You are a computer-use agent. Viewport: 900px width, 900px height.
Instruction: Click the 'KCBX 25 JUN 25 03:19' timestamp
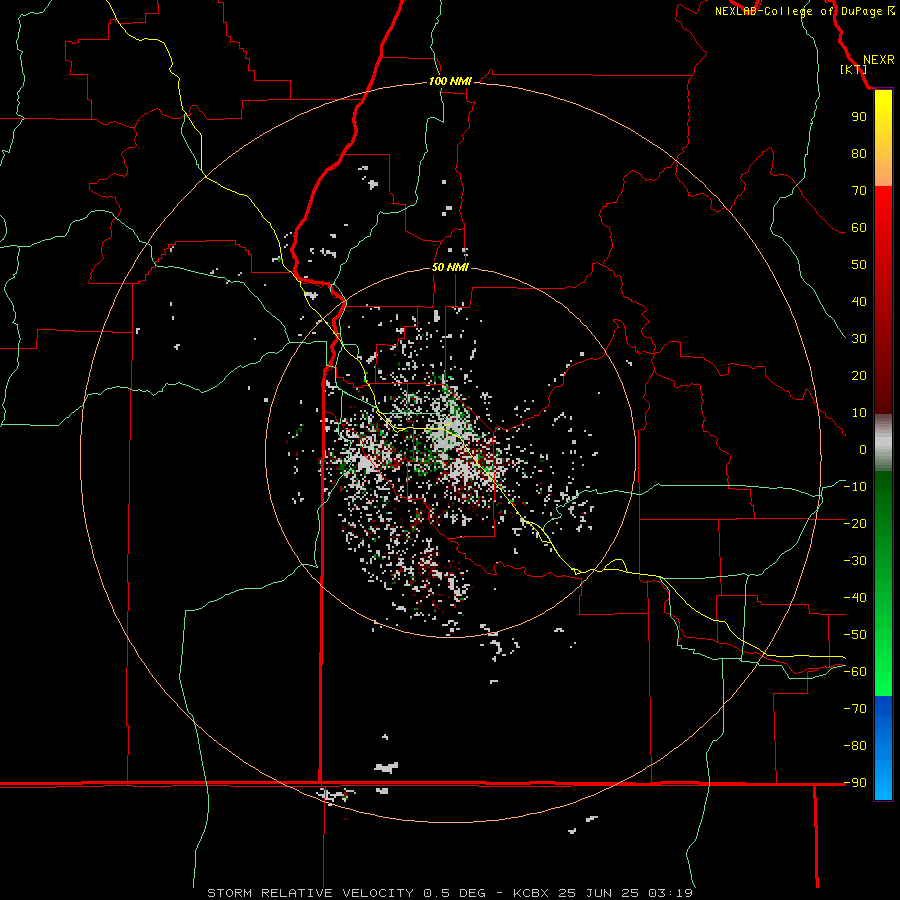pyautogui.click(x=603, y=893)
